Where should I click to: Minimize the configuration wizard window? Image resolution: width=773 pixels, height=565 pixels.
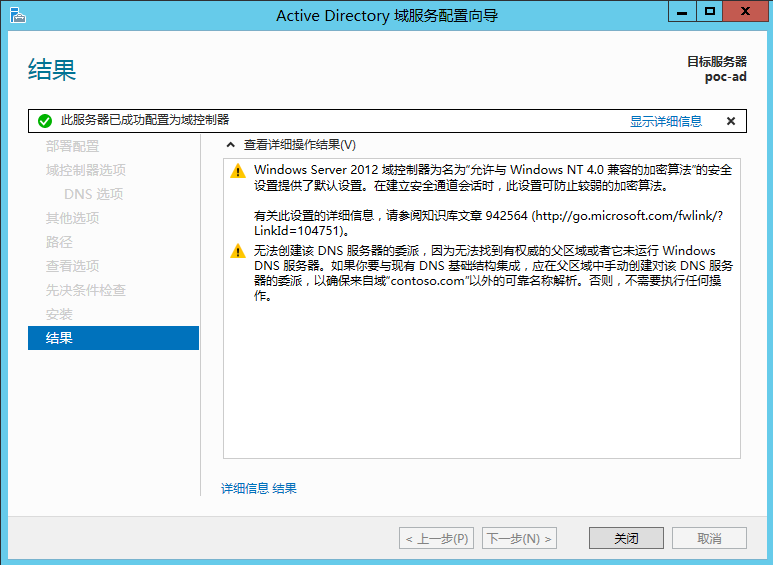(682, 11)
